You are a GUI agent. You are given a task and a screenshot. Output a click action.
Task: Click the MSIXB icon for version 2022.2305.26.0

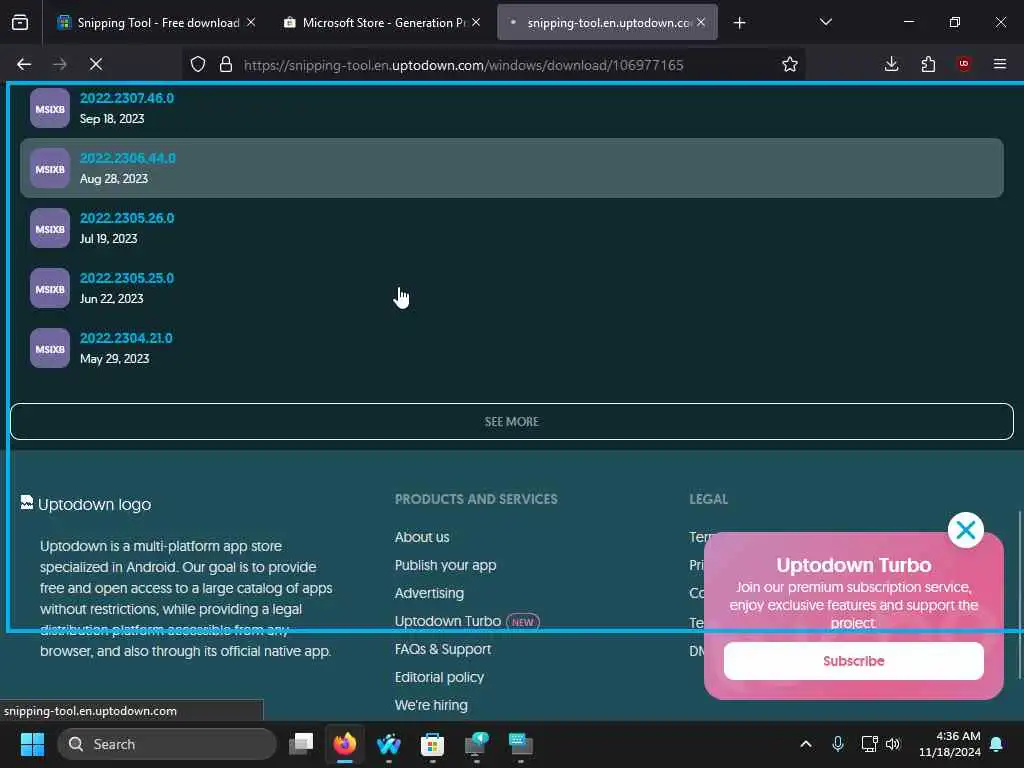(50, 229)
